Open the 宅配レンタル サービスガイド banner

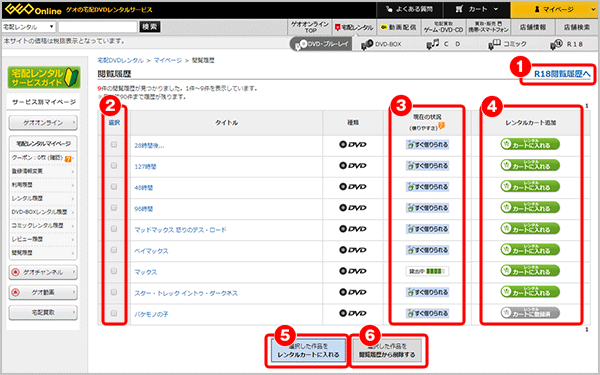(x=44, y=77)
